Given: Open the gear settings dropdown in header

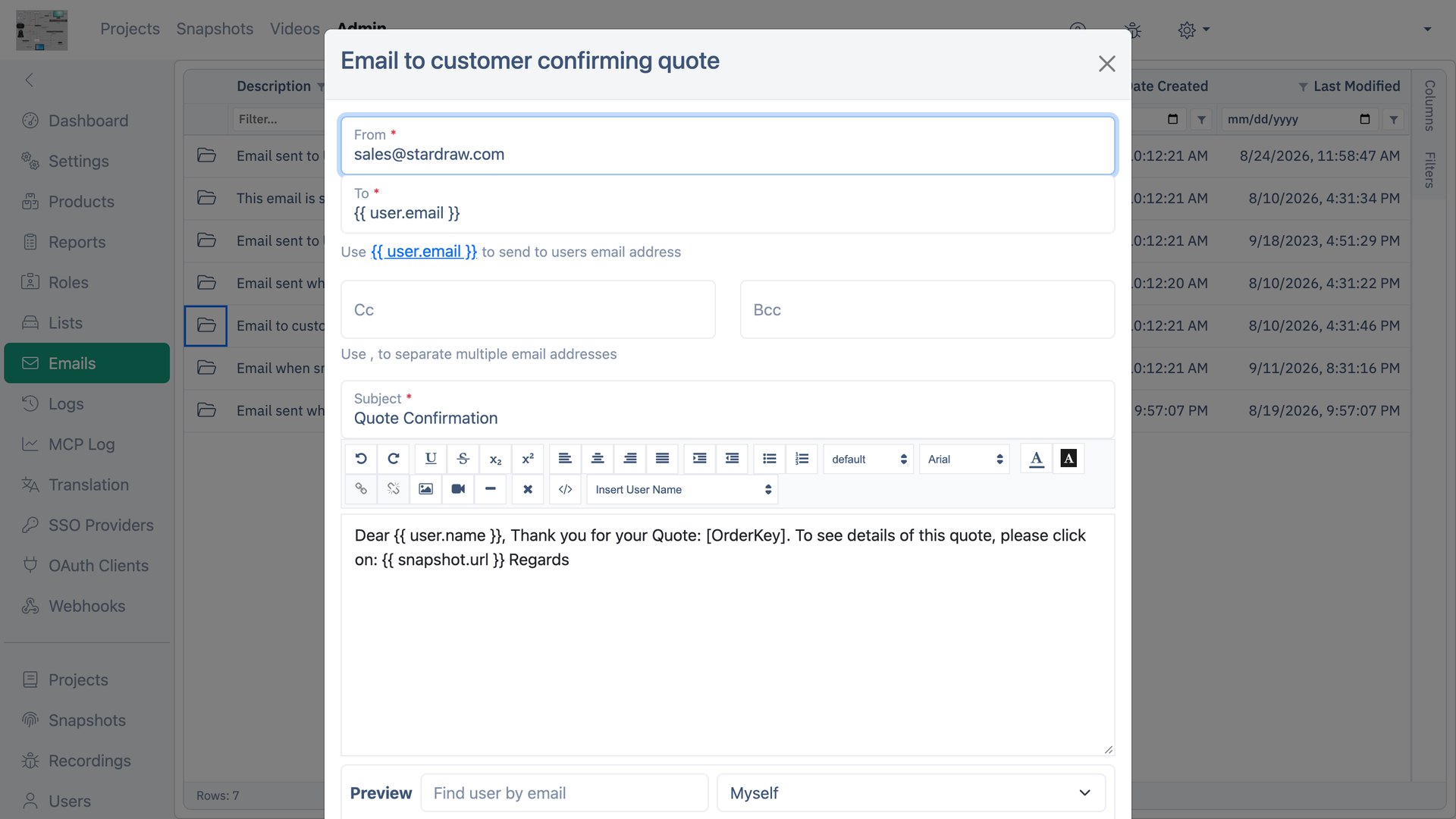Looking at the screenshot, I should point(1194,30).
